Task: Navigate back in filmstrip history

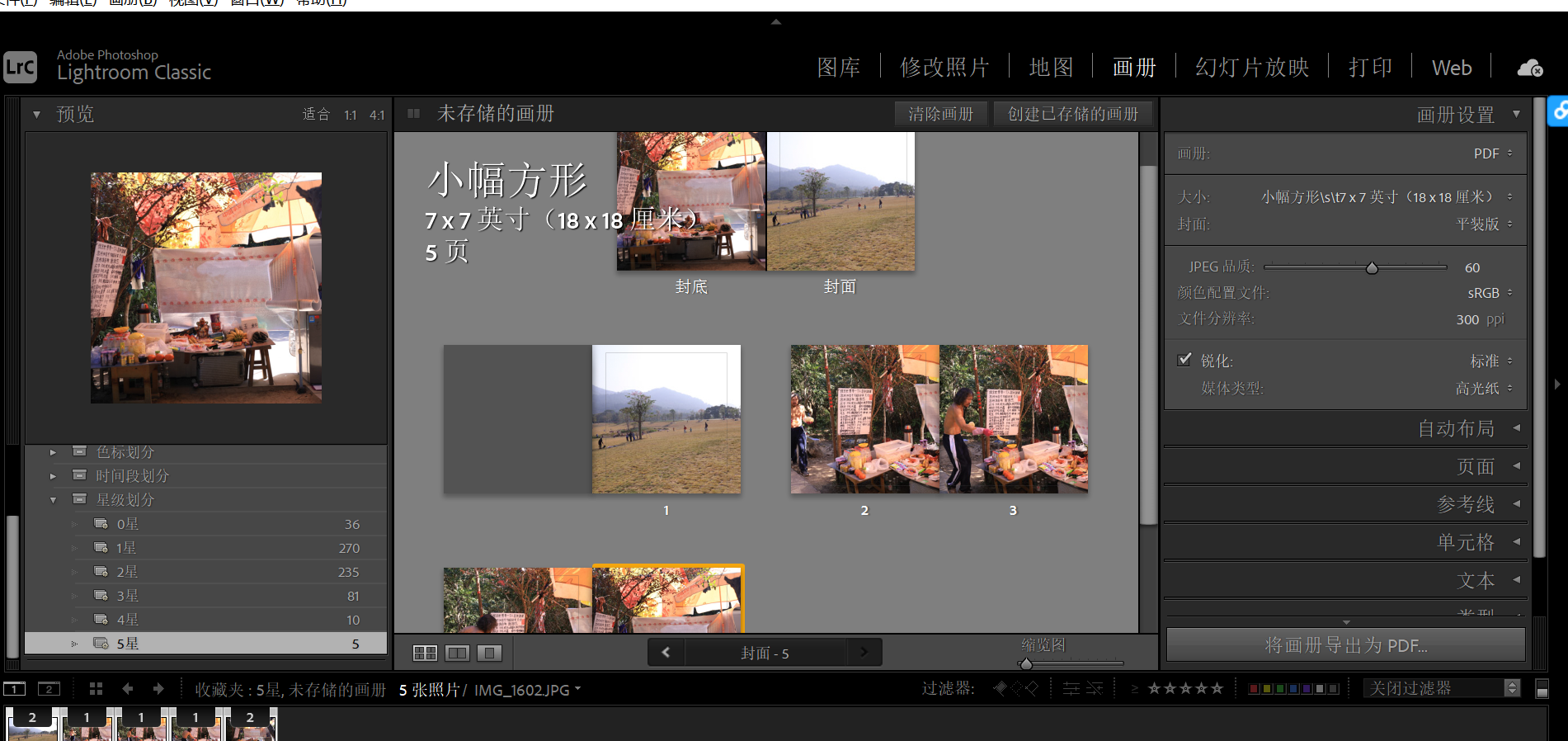Action: pos(127,689)
